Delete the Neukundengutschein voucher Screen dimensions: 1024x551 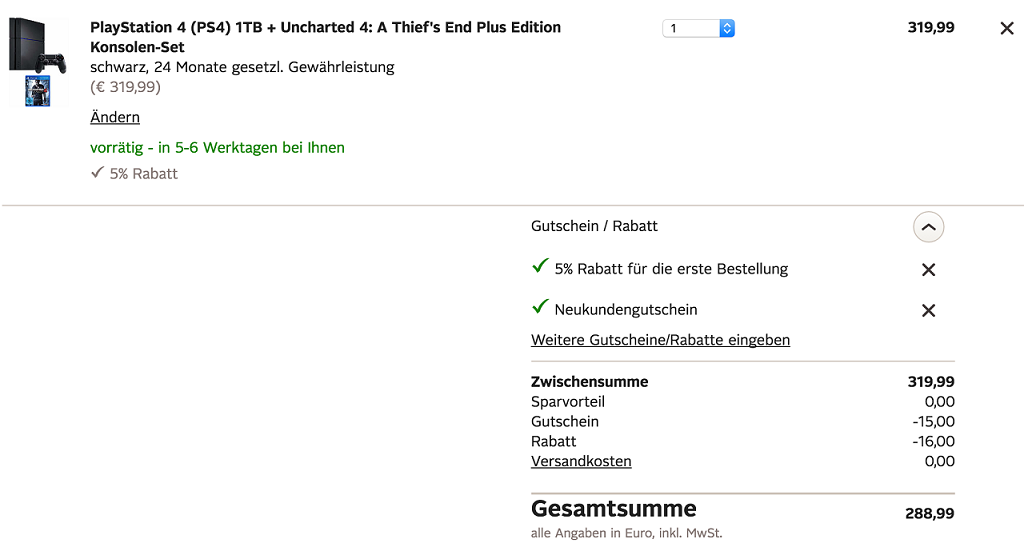(928, 311)
